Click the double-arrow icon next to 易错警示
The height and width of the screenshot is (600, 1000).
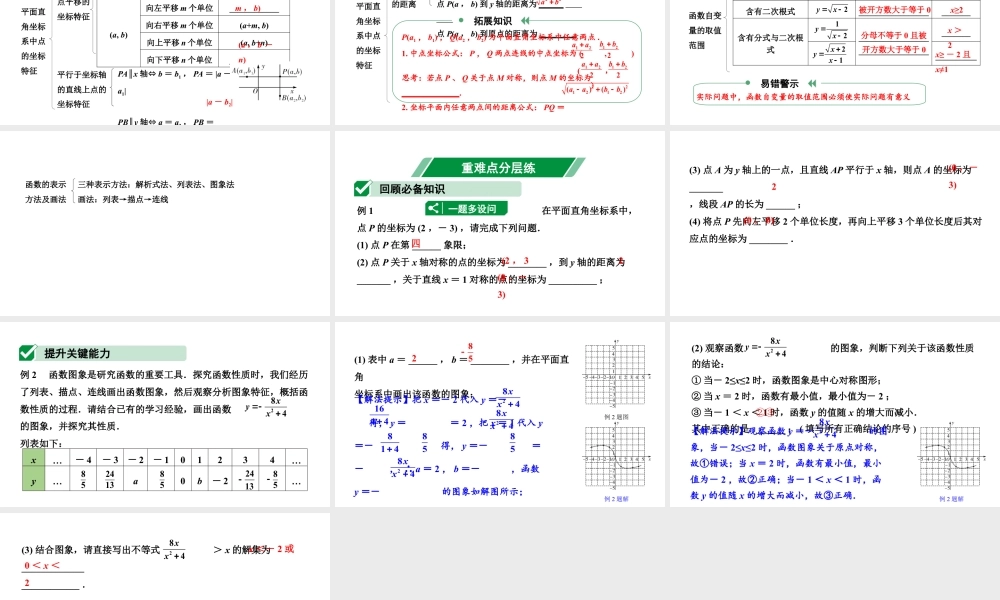tap(812, 82)
